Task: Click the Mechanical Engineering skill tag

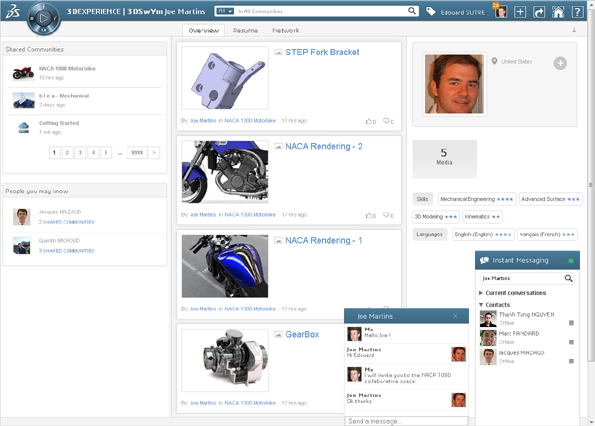Action: pyautogui.click(x=477, y=199)
